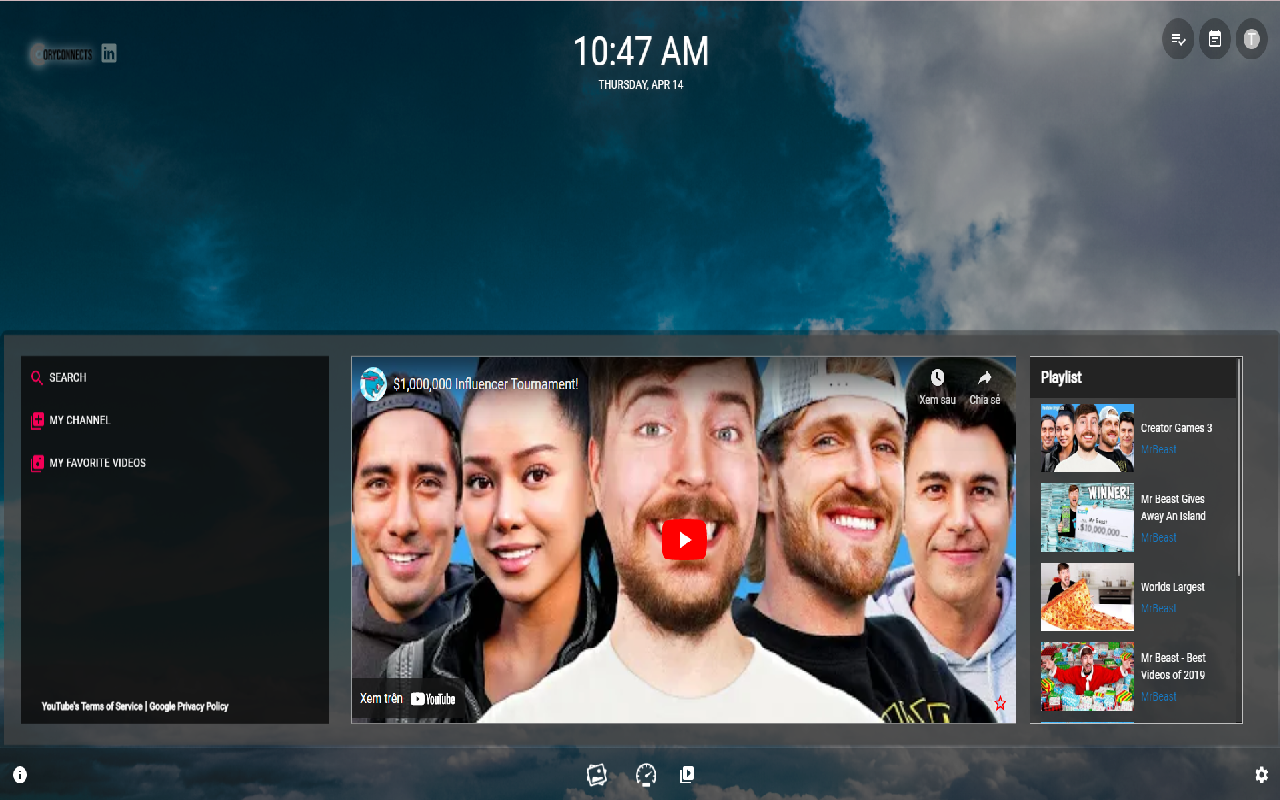Viewport: 1280px width, 800px height.
Task: Open the Best Videos of 2019 thumbnail
Action: [x=1087, y=676]
